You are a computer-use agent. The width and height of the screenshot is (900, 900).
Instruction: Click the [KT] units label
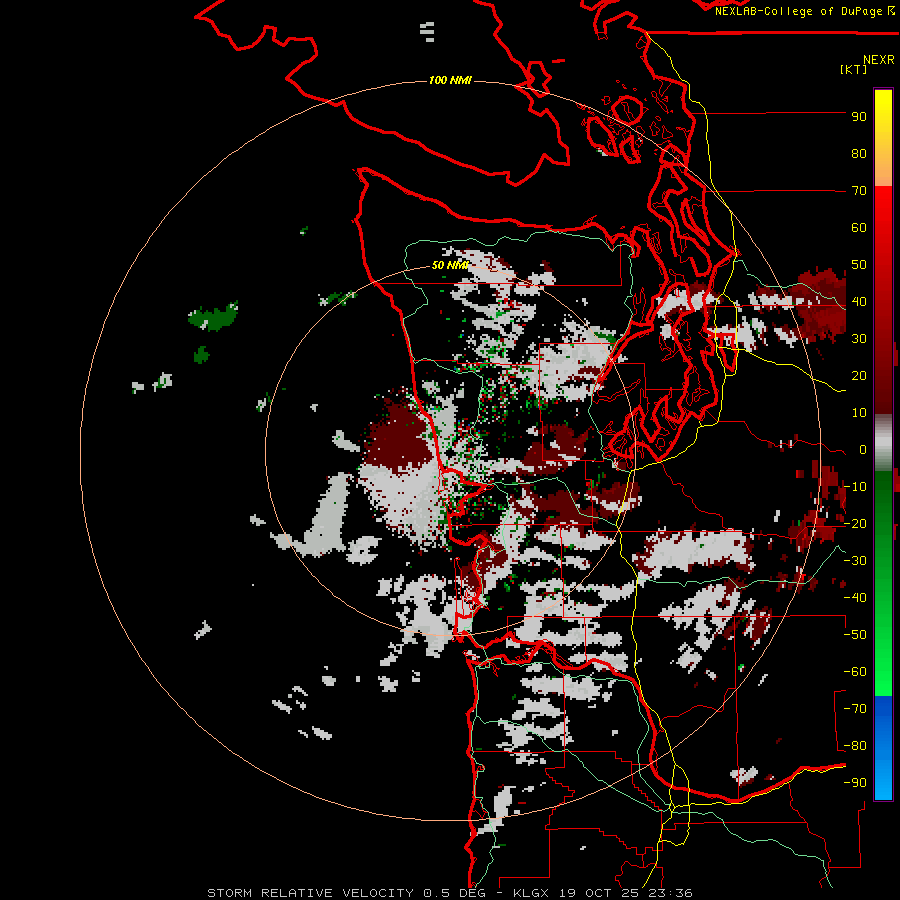pyautogui.click(x=854, y=69)
